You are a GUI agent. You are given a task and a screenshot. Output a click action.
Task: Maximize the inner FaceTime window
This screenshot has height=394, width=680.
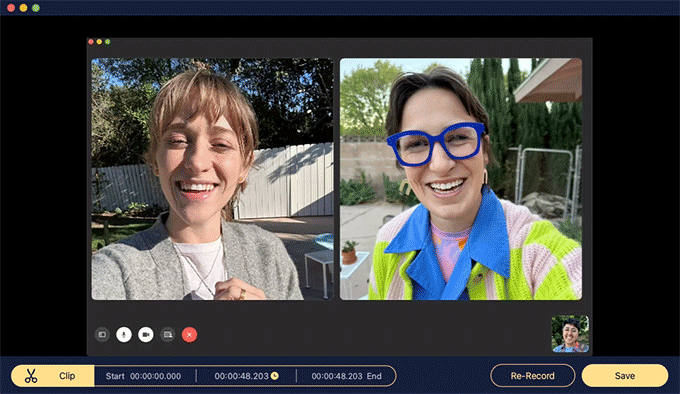[x=108, y=42]
